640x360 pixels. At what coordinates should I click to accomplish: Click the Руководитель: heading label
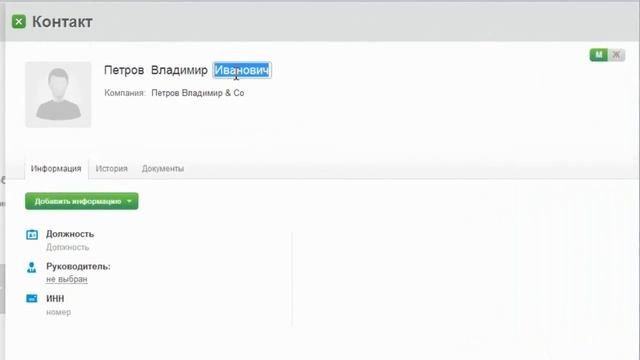(78, 267)
